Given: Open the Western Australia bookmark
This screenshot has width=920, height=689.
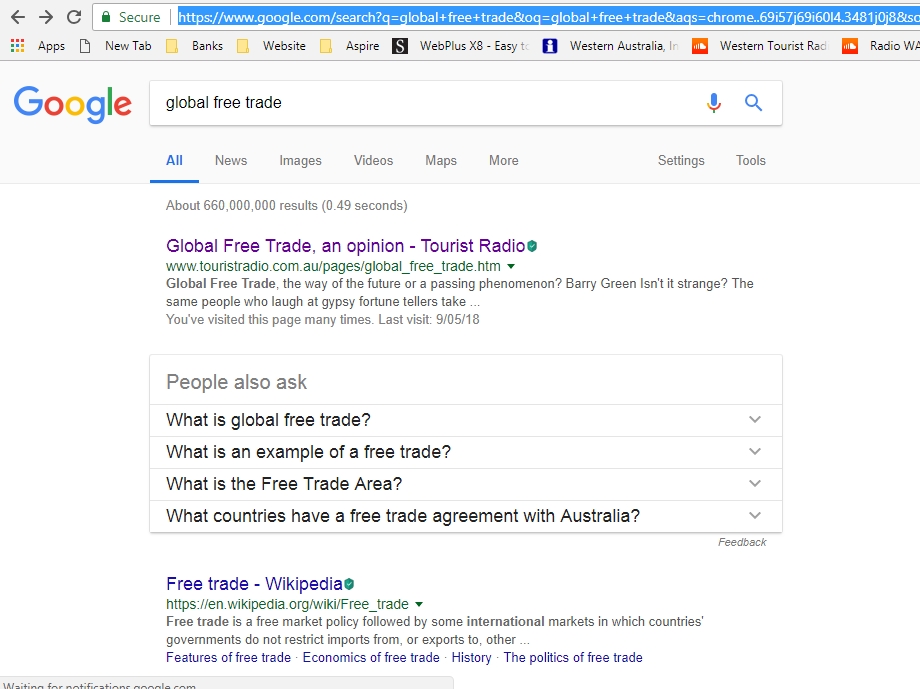Looking at the screenshot, I should pyautogui.click(x=610, y=46).
